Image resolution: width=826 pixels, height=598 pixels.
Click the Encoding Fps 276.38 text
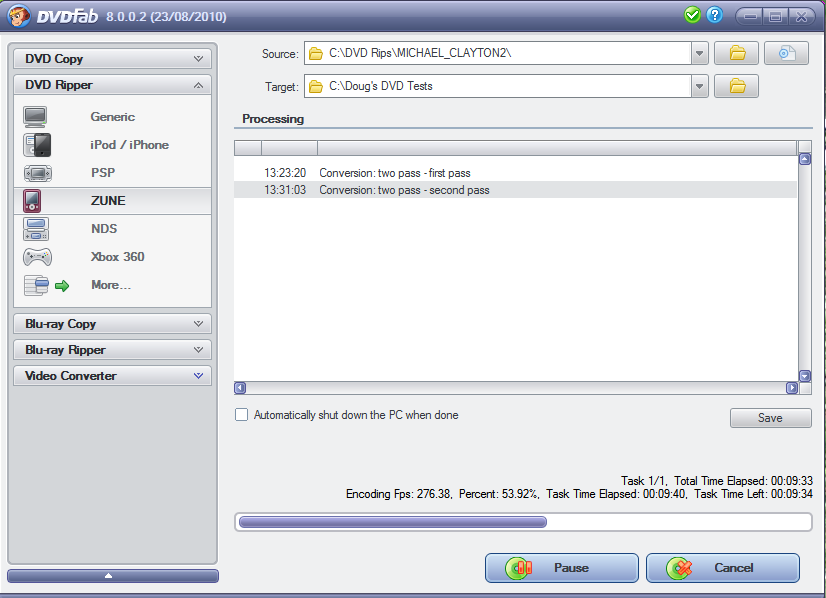[399, 494]
